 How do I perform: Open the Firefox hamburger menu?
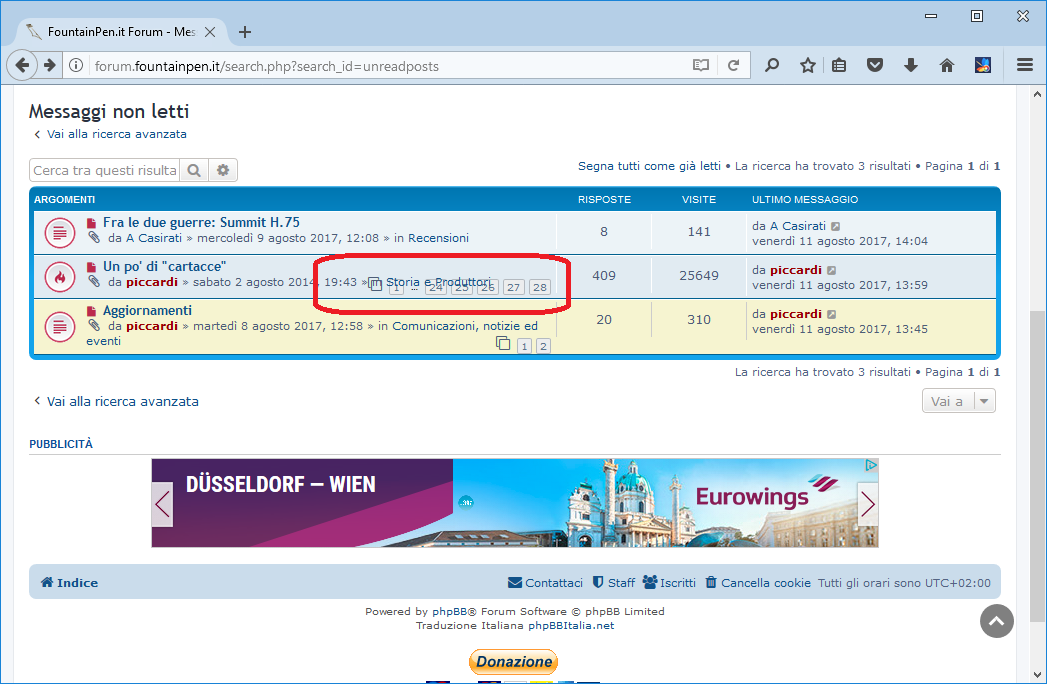click(x=1024, y=66)
